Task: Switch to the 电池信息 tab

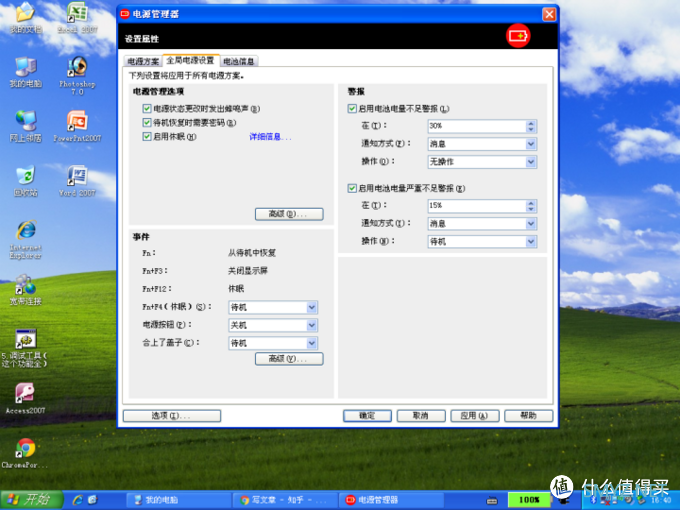Action: coord(239,62)
